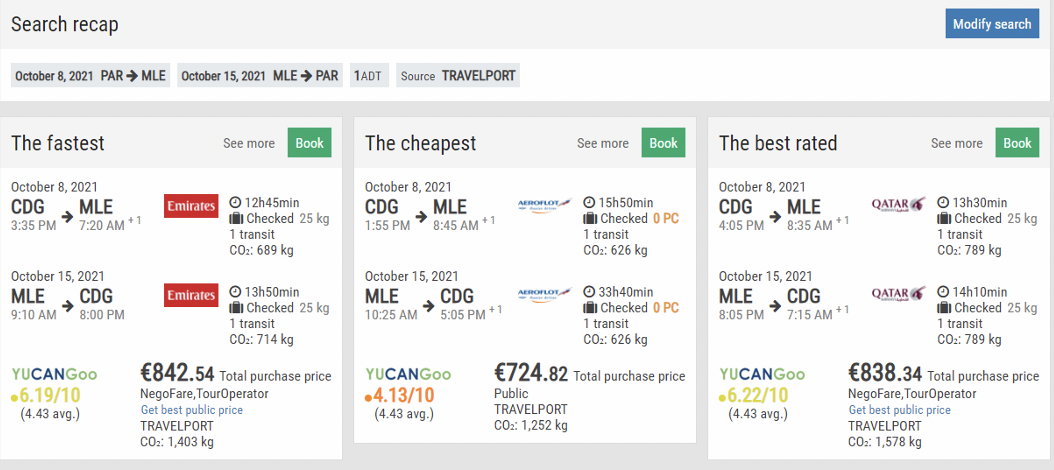This screenshot has width=1054, height=470.
Task: Book the cheapest flight option
Action: [x=663, y=143]
